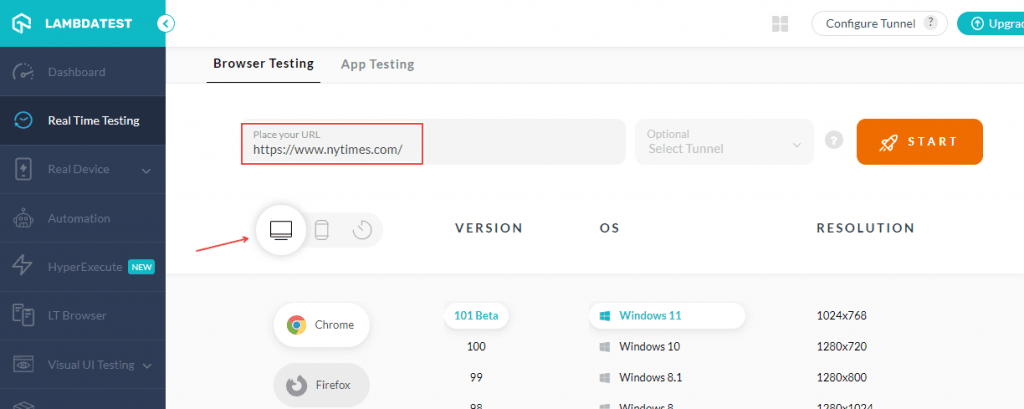Viewport: 1024px width, 409px height.
Task: Open Dashboard from the sidebar
Action: coord(76,72)
